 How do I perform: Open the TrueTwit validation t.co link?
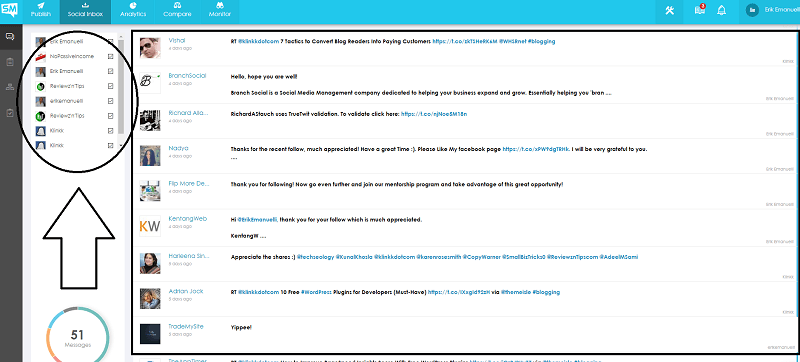coord(434,114)
